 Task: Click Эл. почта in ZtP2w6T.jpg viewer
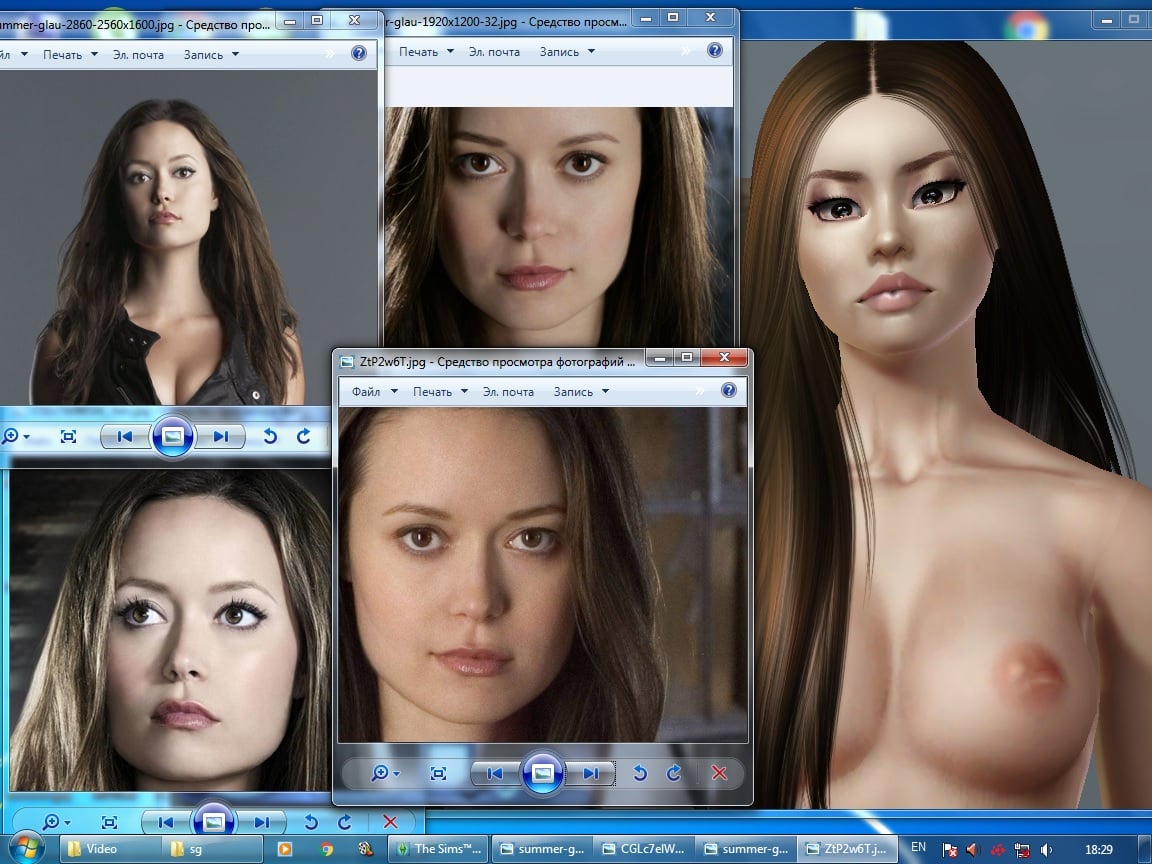point(508,391)
